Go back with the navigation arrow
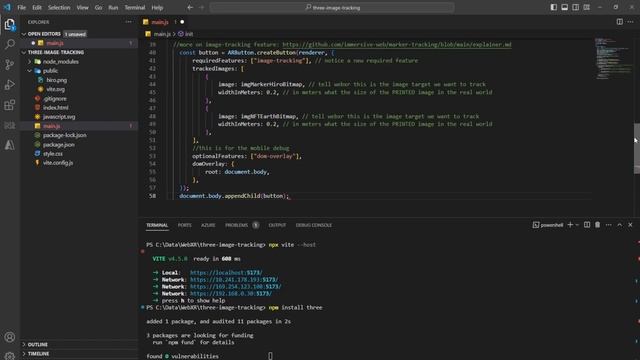 pyautogui.click(x=190, y=7)
